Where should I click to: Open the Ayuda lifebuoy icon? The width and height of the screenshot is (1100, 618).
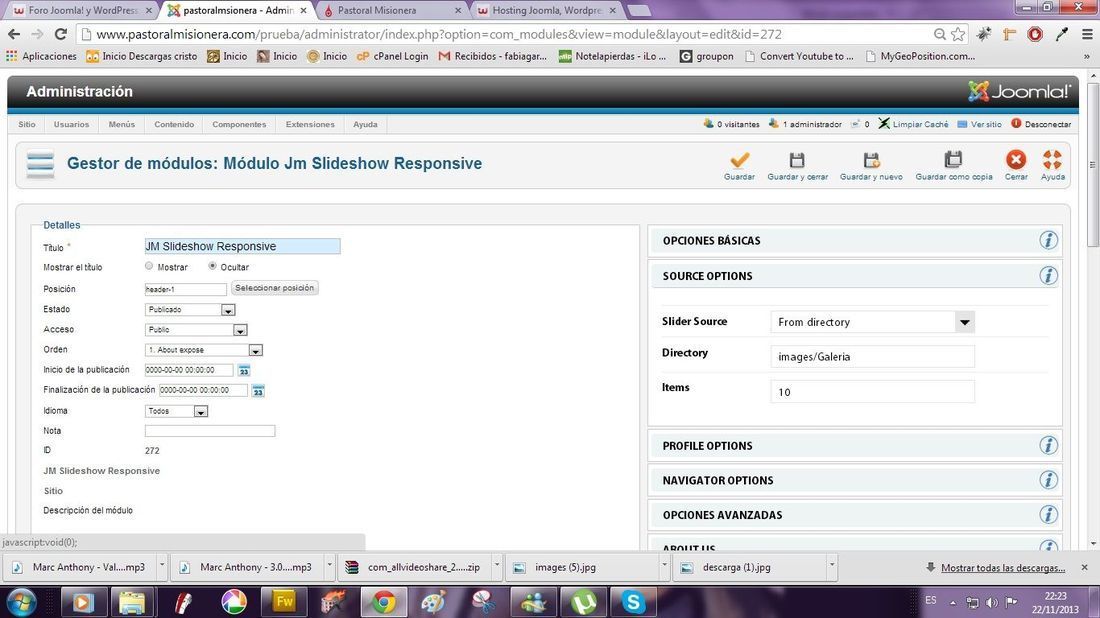click(1052, 159)
